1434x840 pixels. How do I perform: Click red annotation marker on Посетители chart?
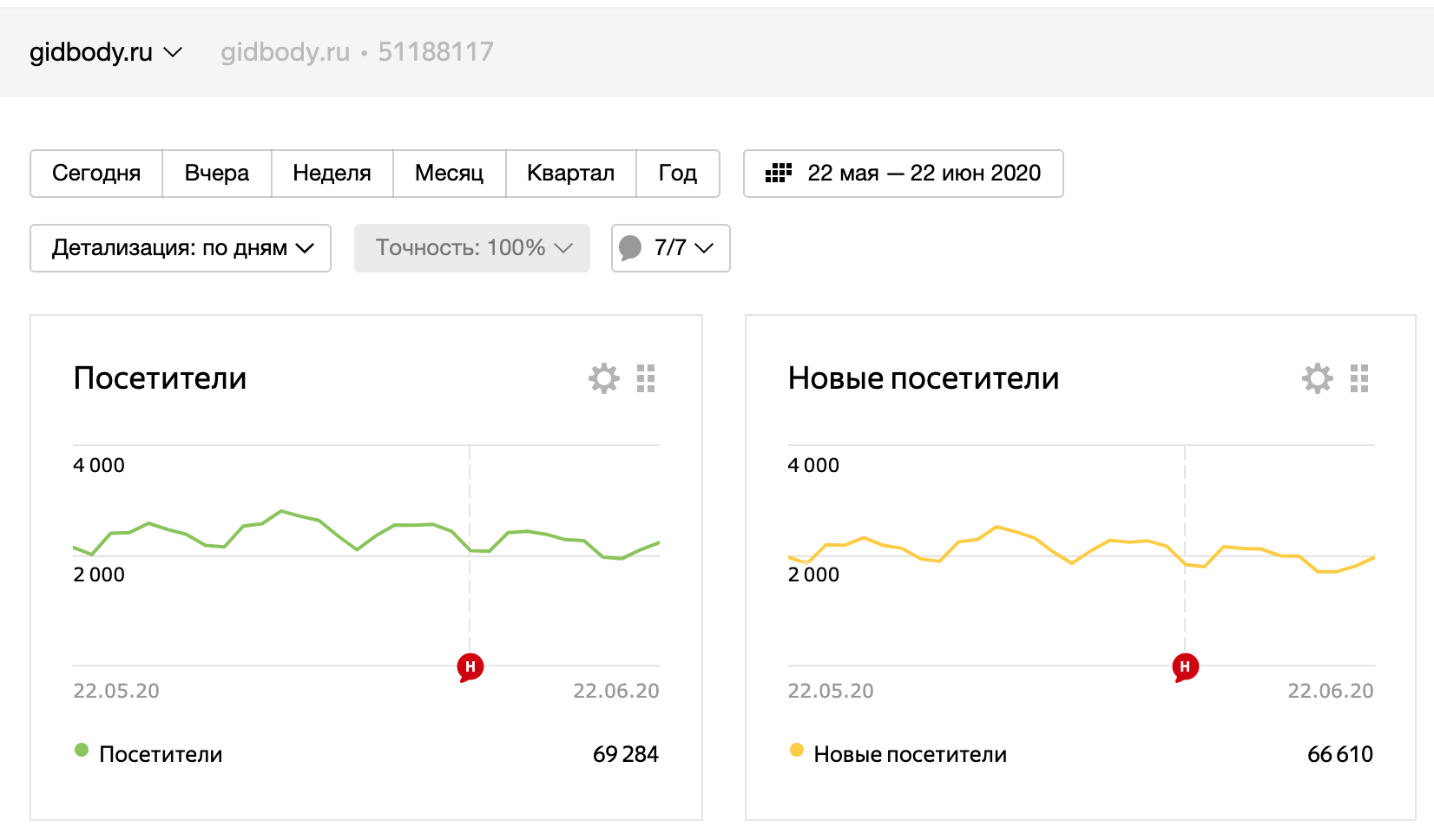click(470, 667)
